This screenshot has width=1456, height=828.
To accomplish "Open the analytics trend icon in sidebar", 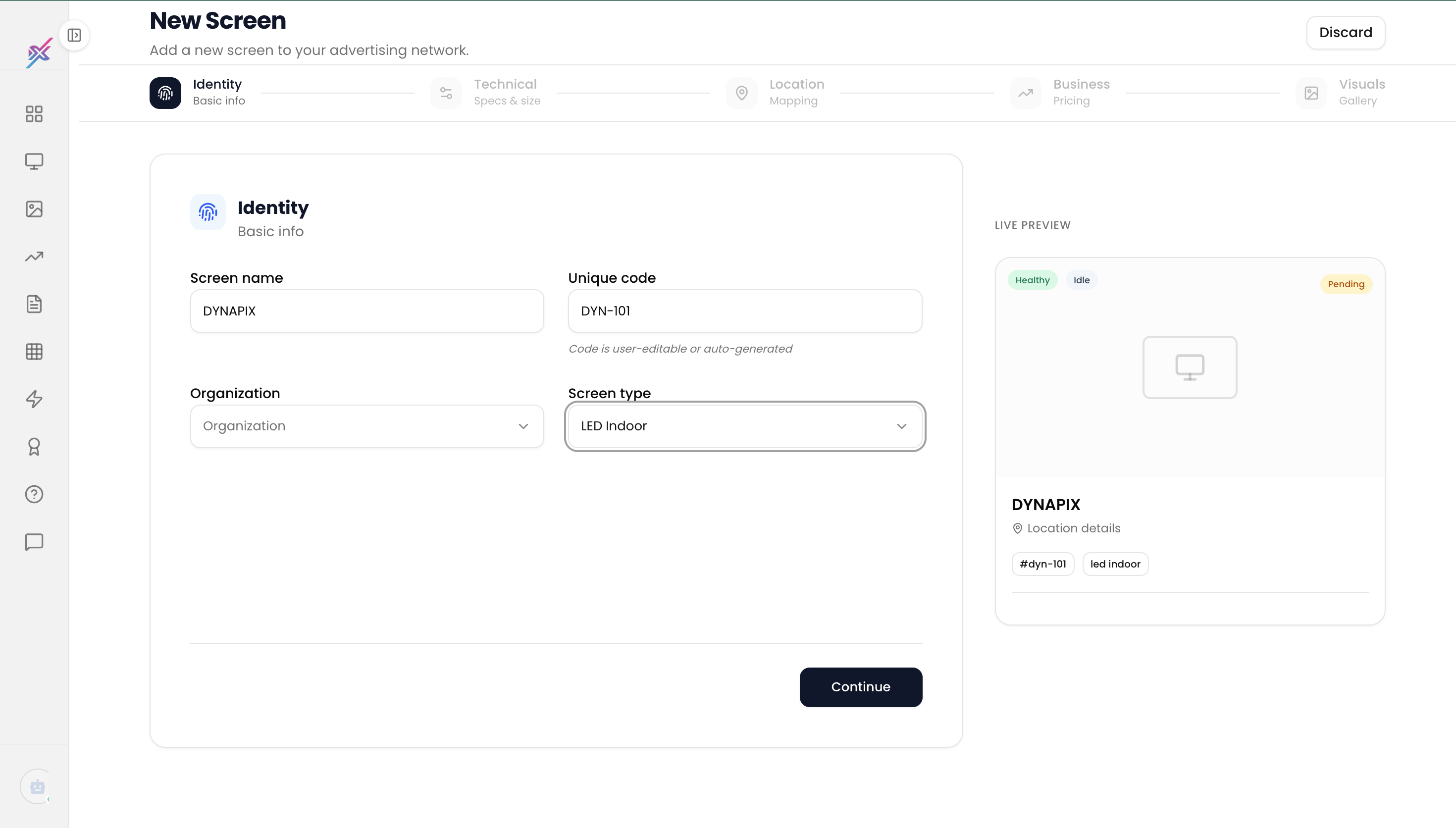I will click(x=34, y=257).
